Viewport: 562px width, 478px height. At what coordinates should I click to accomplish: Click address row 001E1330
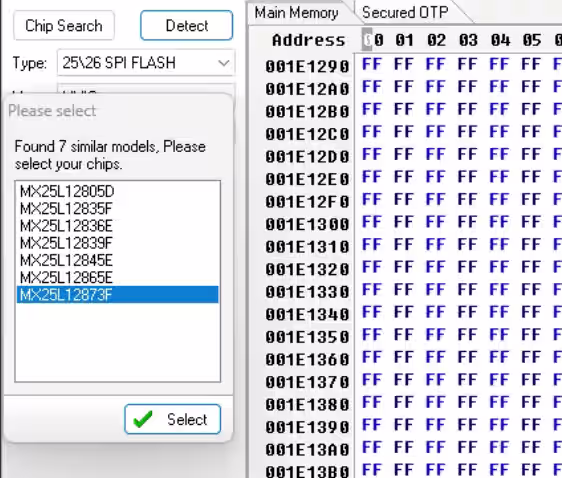tap(308, 292)
